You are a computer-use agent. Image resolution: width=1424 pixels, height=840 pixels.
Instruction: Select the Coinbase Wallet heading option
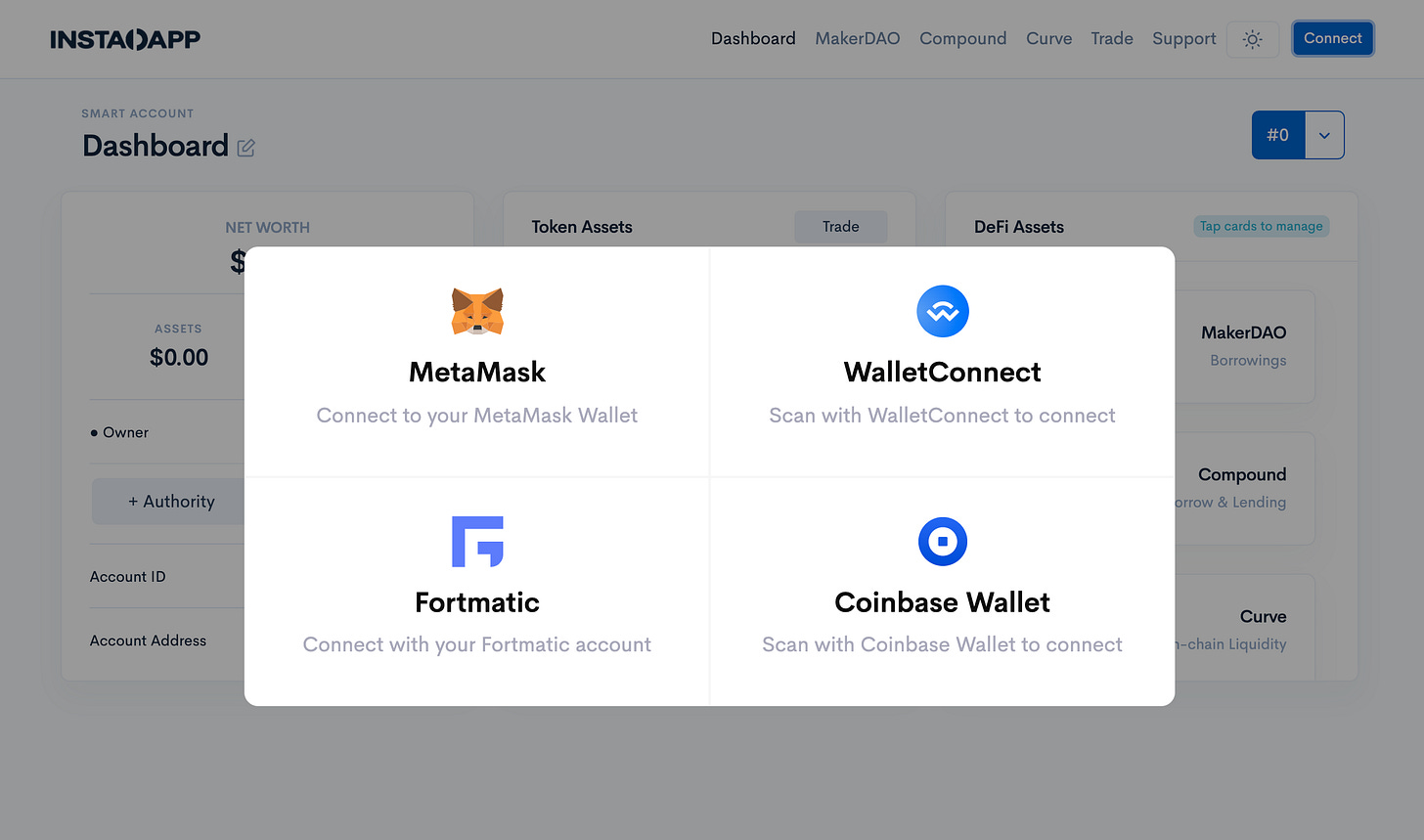pyautogui.click(x=942, y=602)
